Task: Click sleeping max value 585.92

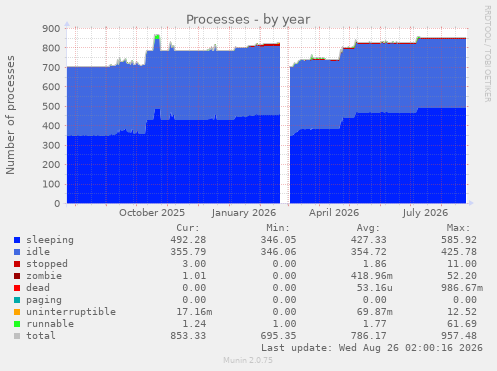Action: [459, 240]
